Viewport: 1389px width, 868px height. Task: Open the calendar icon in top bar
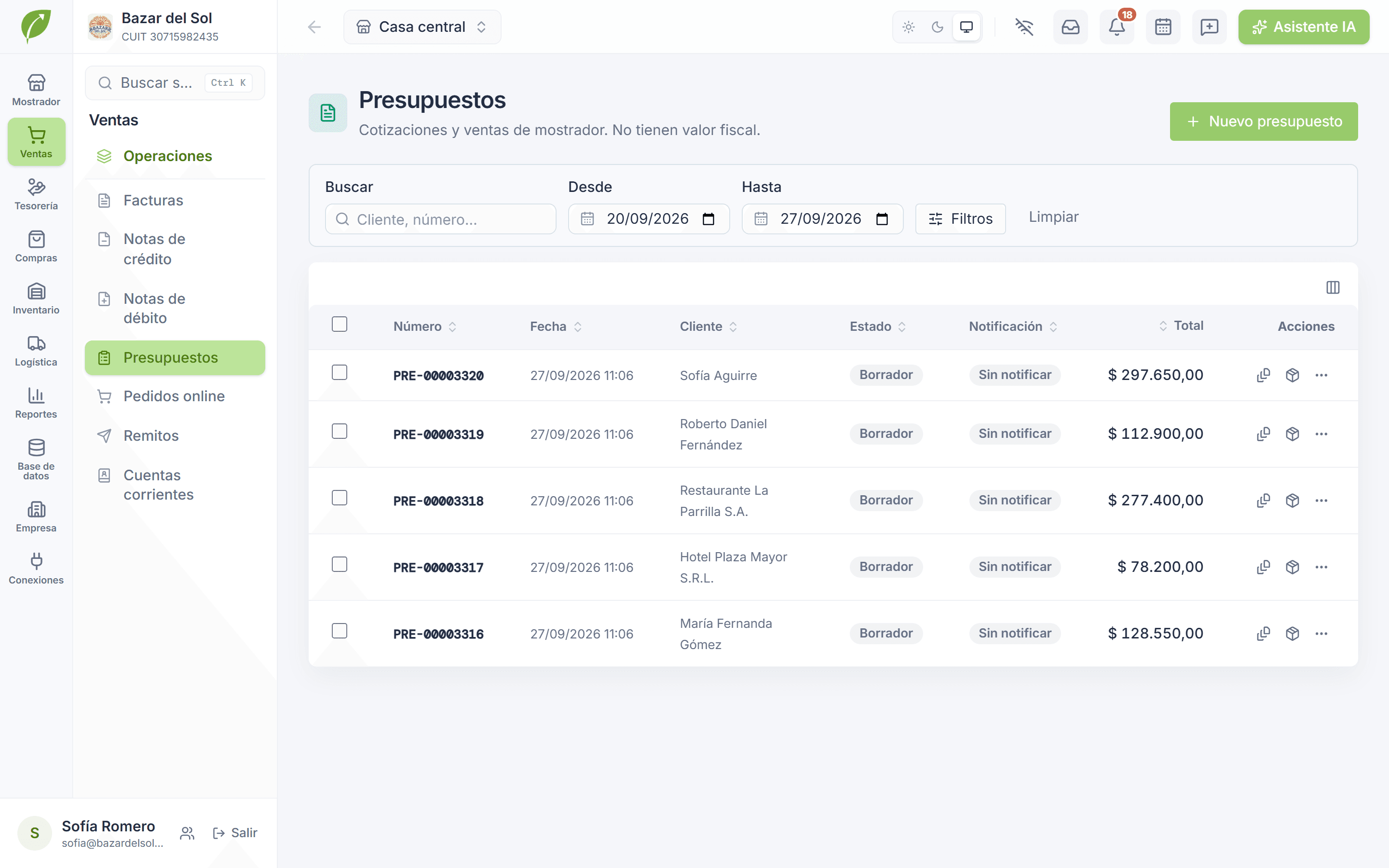[x=1163, y=27]
